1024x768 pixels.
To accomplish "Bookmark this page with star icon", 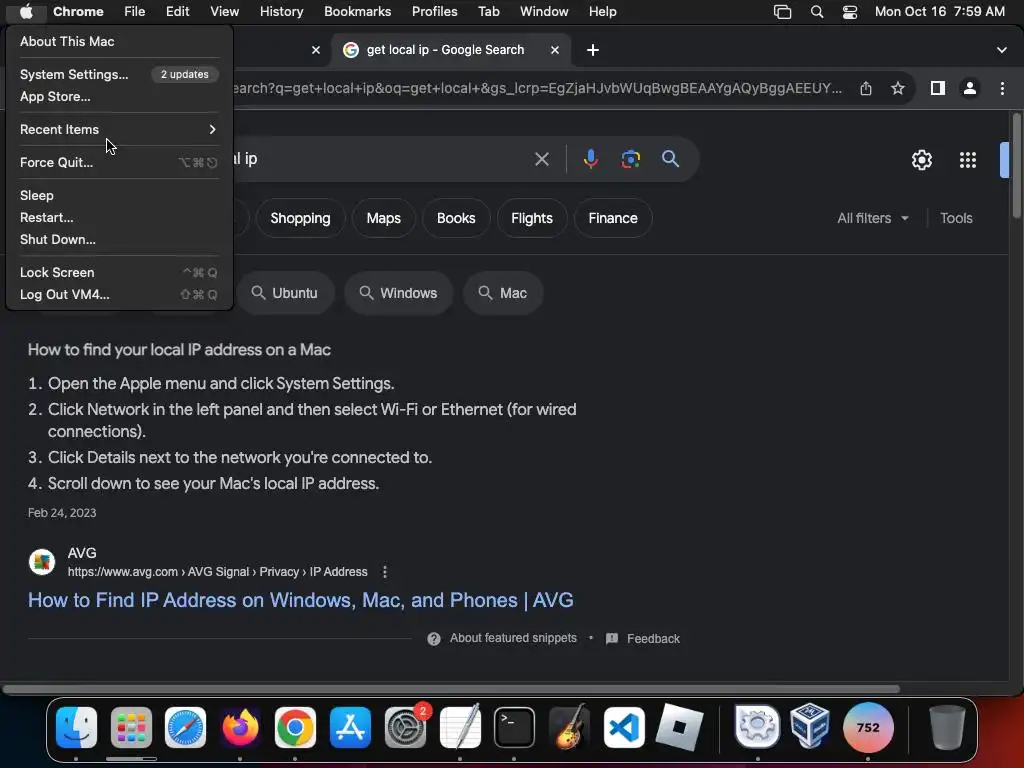I will pos(898,88).
